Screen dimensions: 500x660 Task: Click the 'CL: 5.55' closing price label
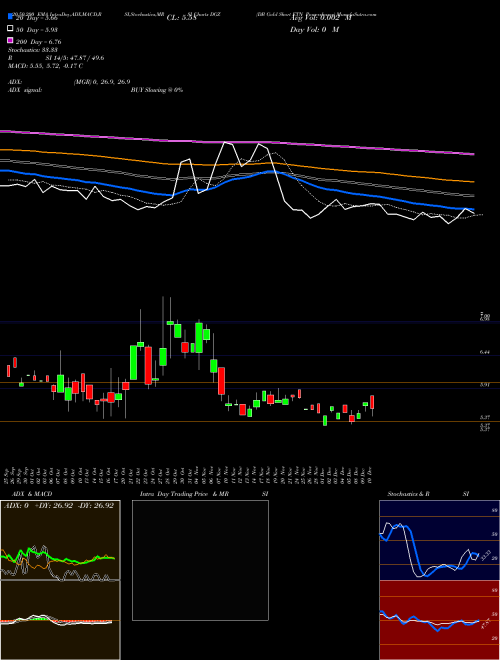click(x=181, y=18)
